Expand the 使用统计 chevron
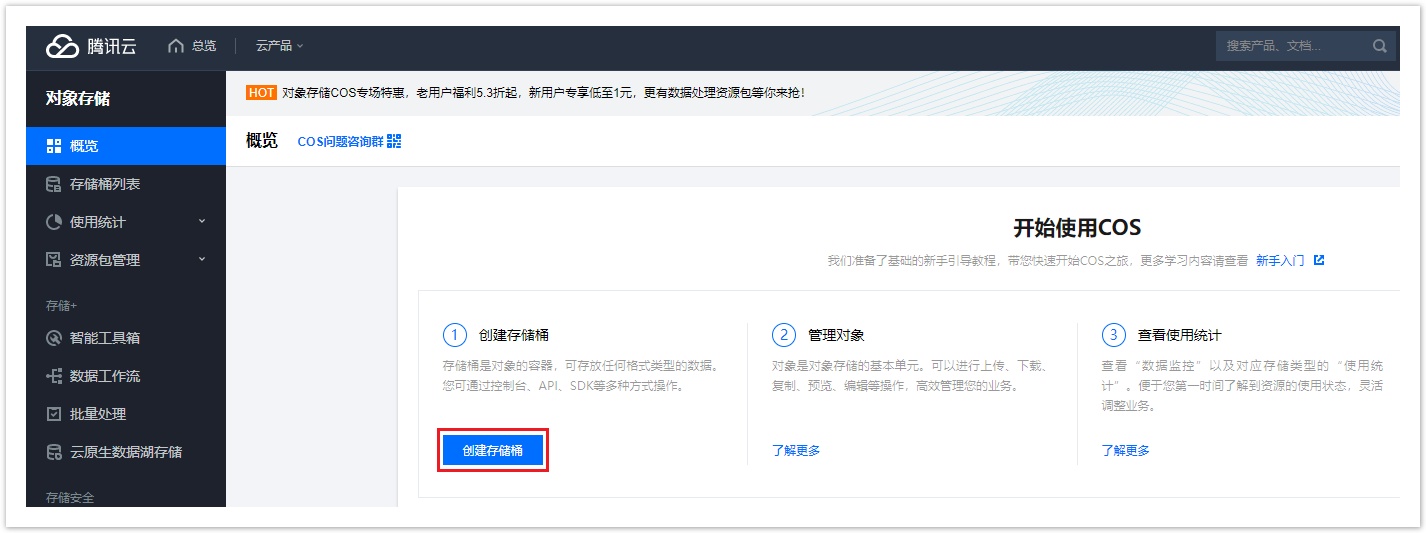Viewport: 1426px width, 533px height. tap(202, 221)
